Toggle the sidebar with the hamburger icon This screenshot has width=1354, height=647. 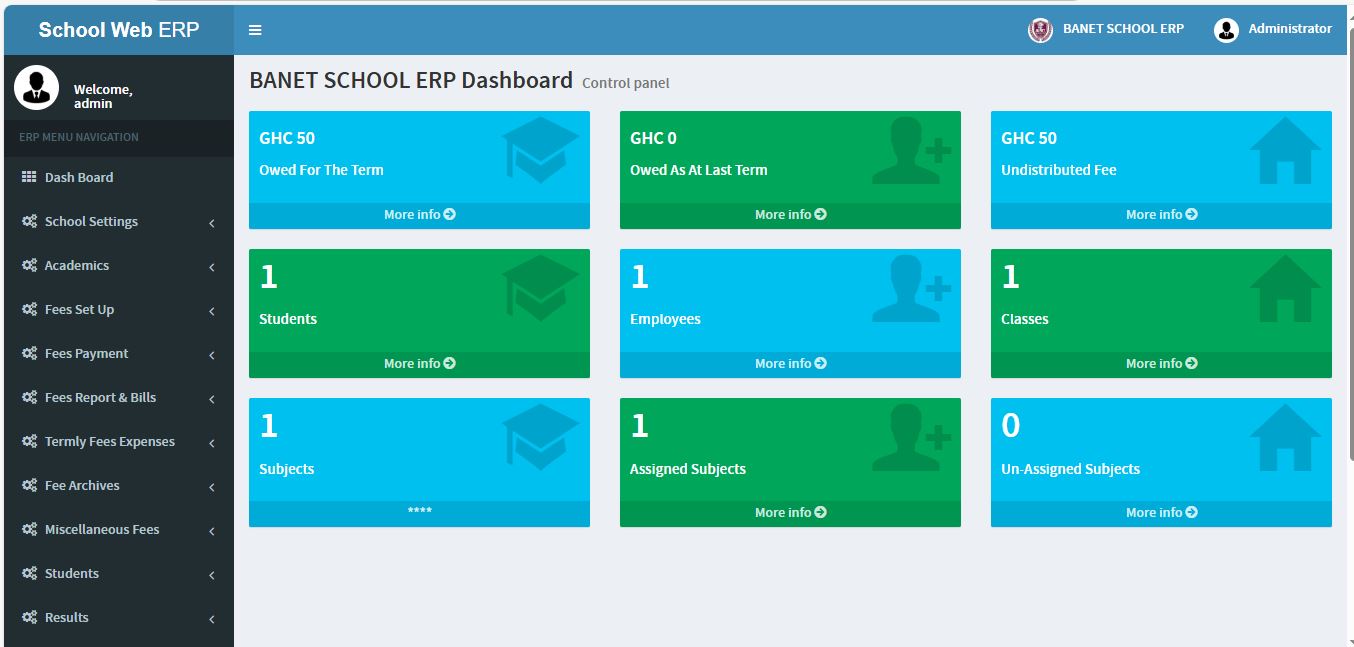pos(255,30)
